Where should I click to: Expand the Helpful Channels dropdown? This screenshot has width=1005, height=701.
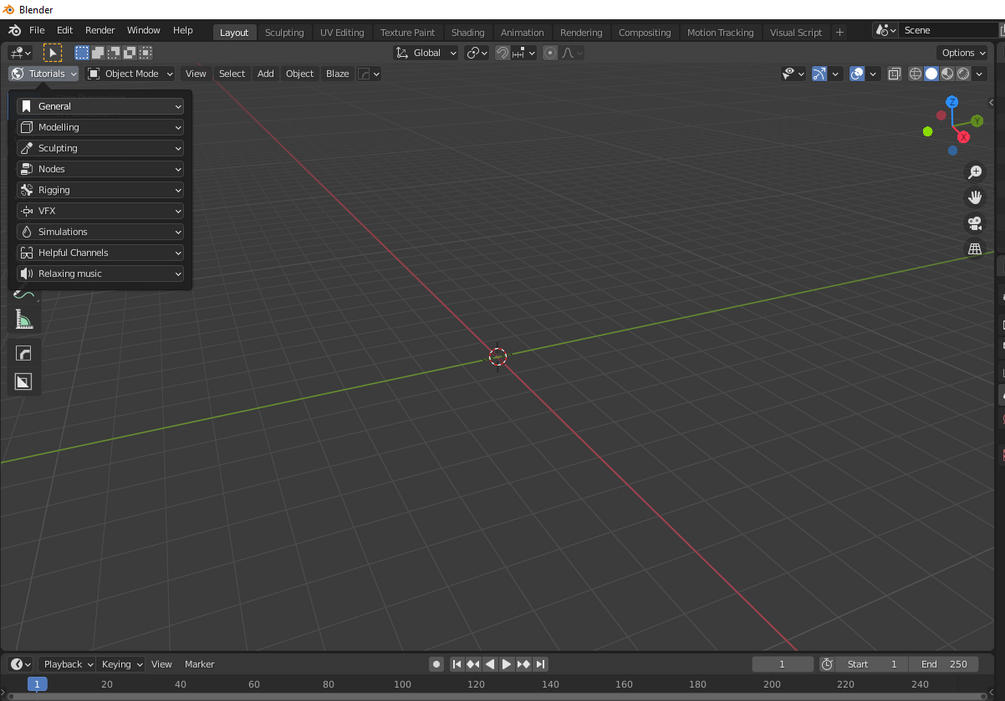pyautogui.click(x=100, y=252)
